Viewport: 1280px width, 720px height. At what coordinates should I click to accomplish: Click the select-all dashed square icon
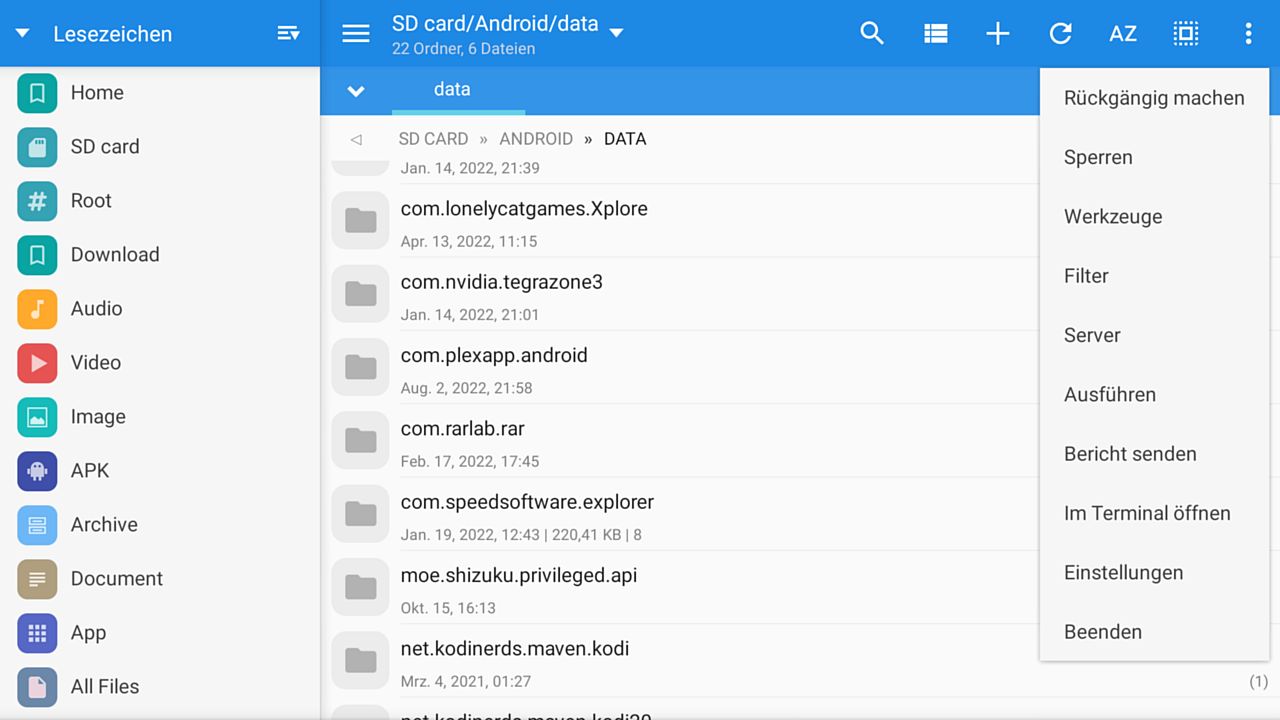[1186, 33]
